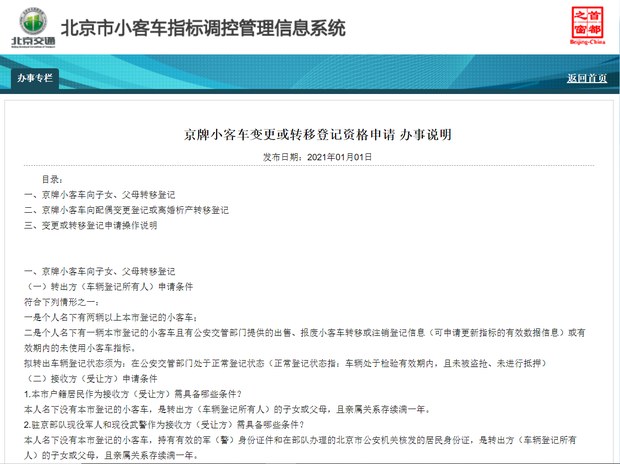This screenshot has width=620, height=464.
Task: Click question 1.本市户籍居民作为接收方需具备哪些条件
Action: point(133,394)
